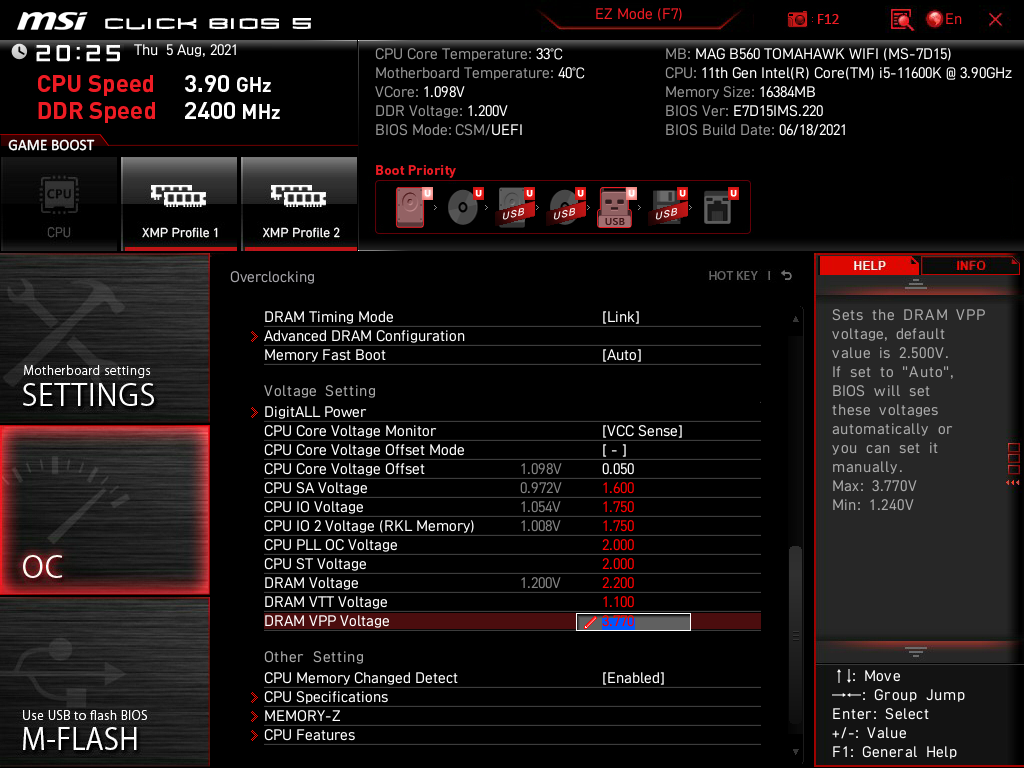Click the CPU Core Temperature reading
This screenshot has width=1024, height=768.
click(468, 54)
